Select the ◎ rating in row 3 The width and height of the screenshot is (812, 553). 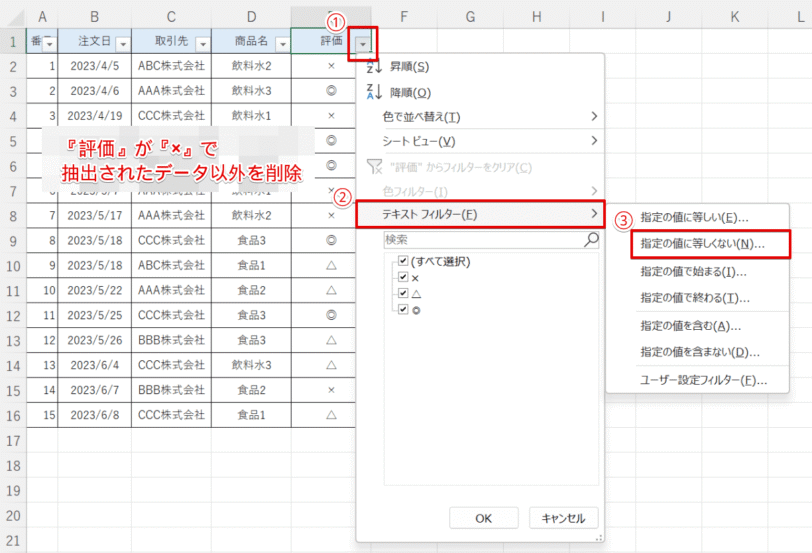[x=331, y=91]
